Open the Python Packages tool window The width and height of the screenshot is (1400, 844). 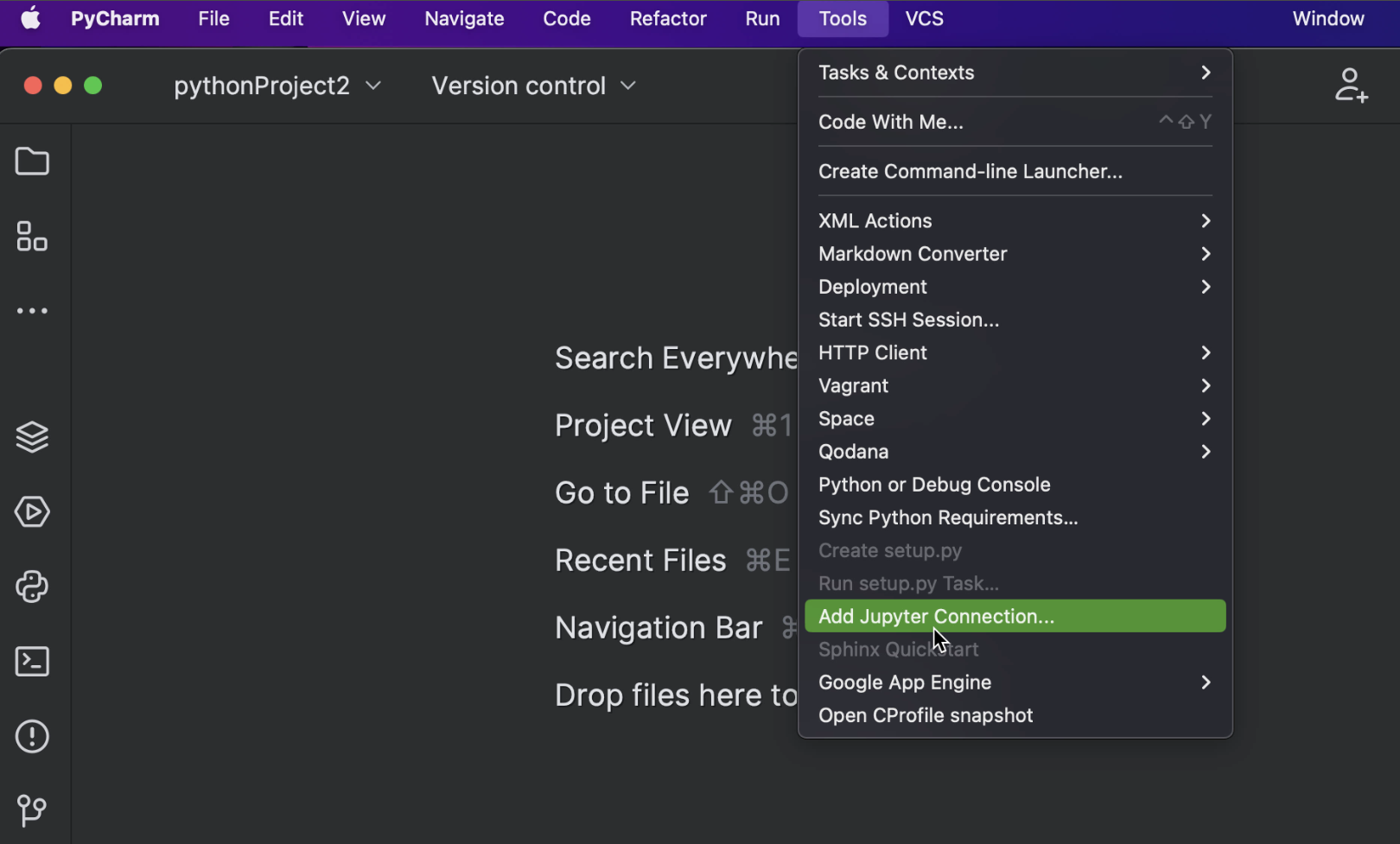(x=32, y=587)
